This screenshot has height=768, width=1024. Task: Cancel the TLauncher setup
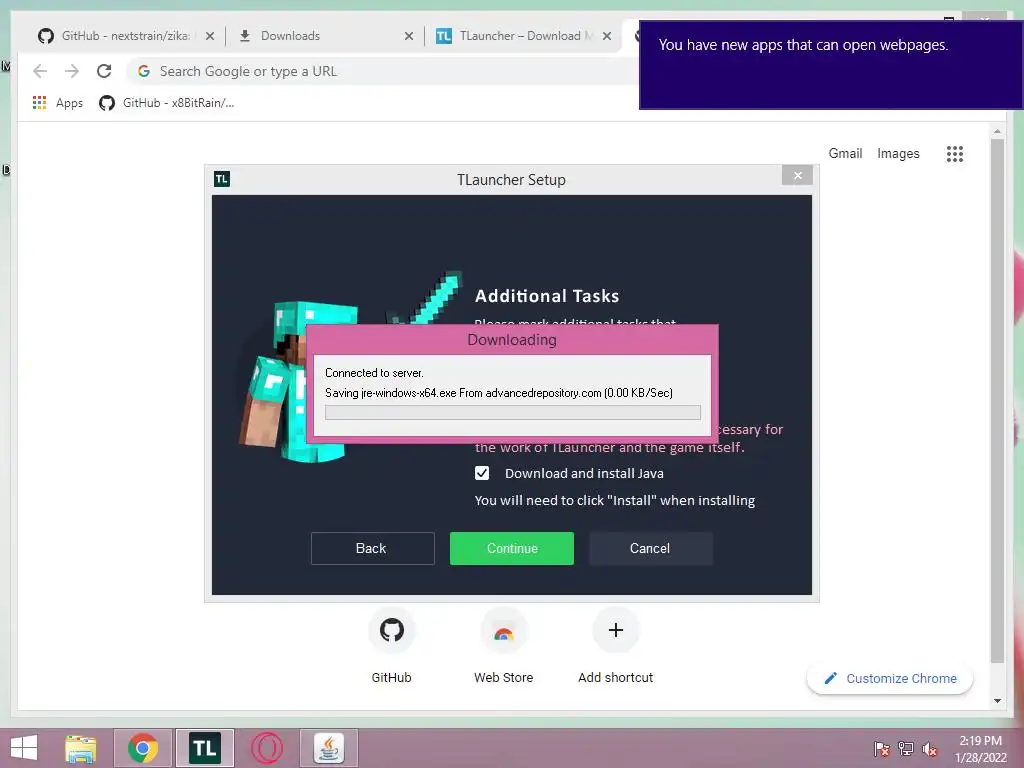tap(650, 549)
